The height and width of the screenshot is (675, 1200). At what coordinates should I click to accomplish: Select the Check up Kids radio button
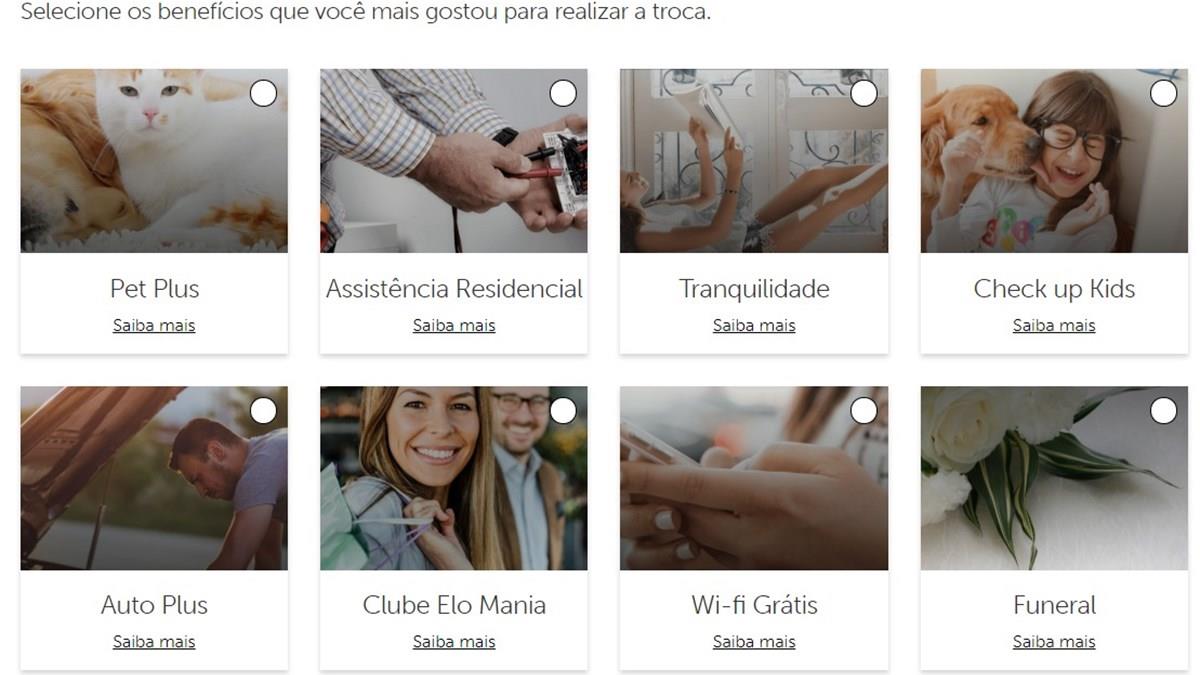click(x=1163, y=94)
